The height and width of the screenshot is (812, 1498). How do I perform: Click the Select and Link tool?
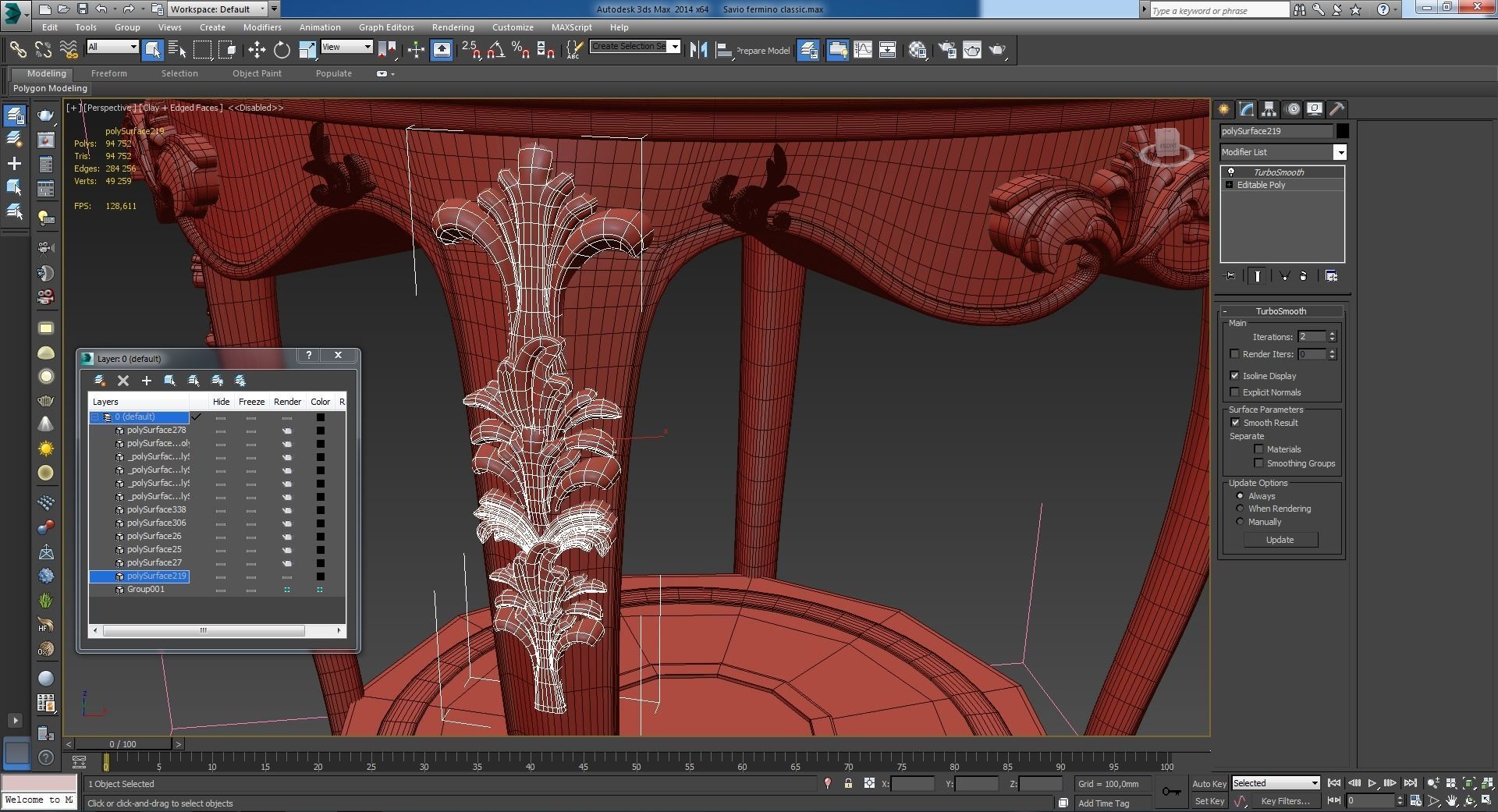pos(18,50)
